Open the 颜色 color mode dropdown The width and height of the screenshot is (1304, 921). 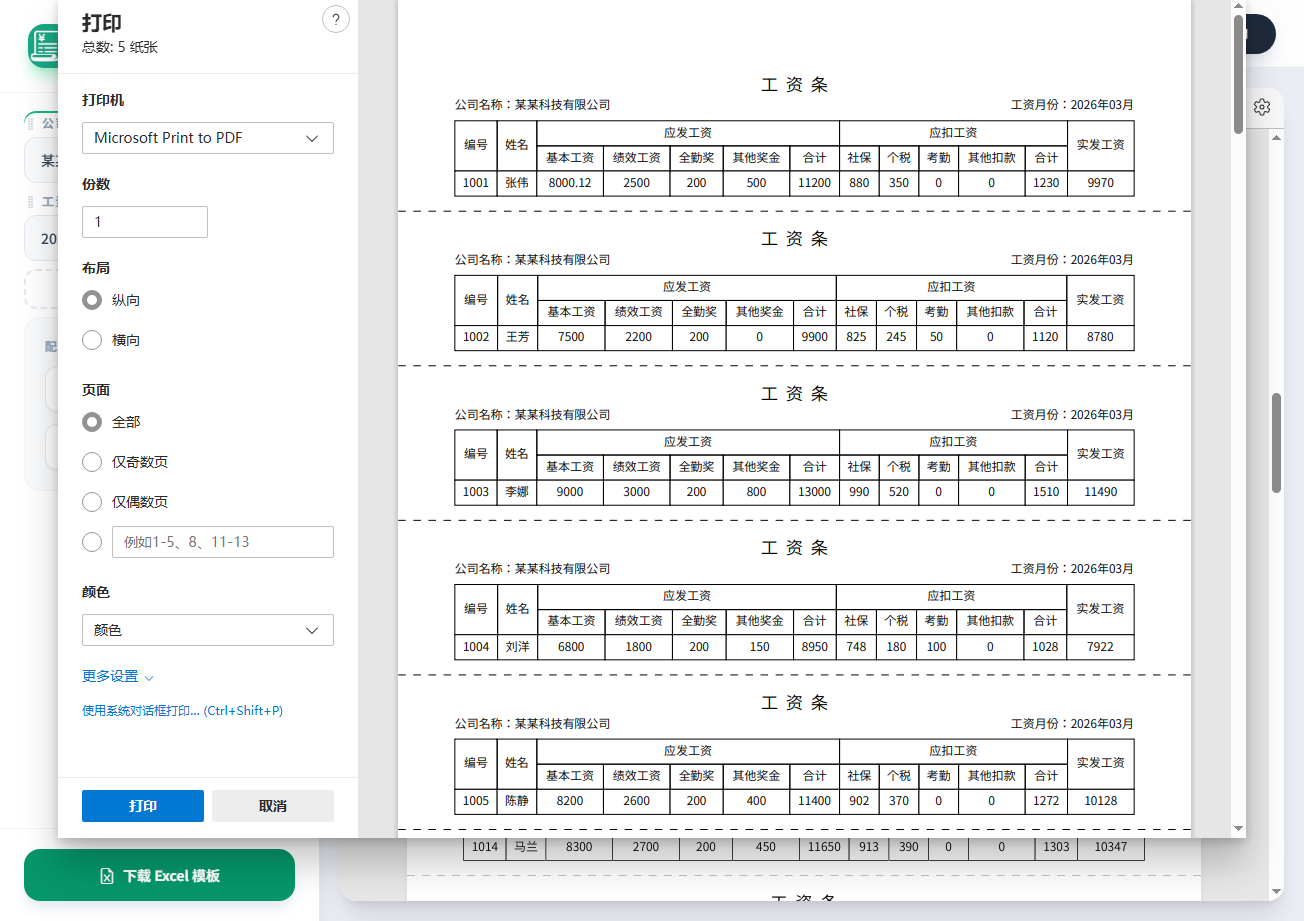pos(207,630)
